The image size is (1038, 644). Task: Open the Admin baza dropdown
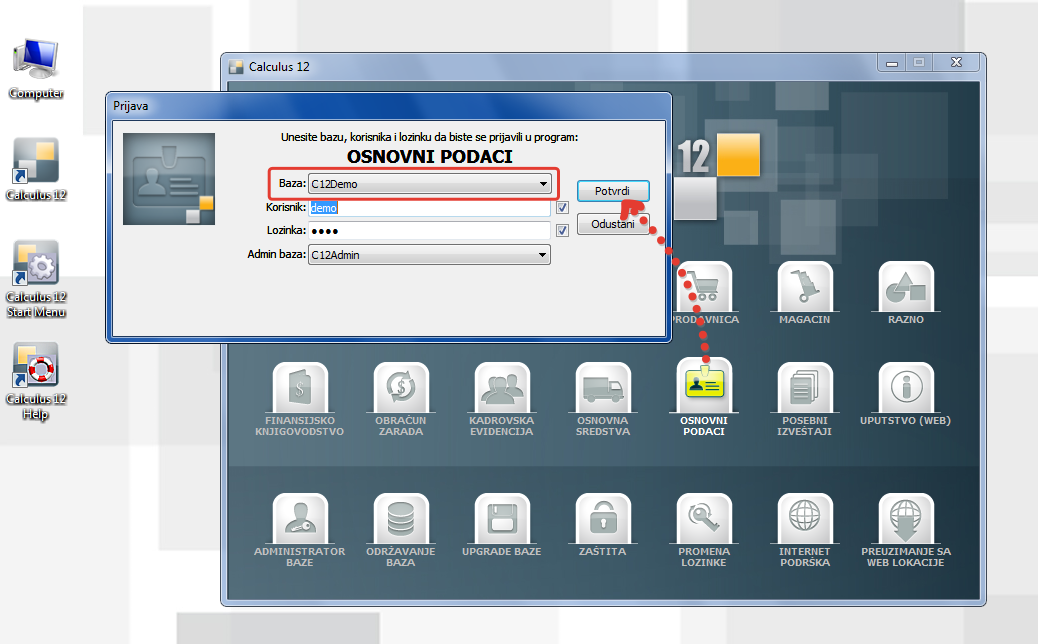pyautogui.click(x=543, y=255)
